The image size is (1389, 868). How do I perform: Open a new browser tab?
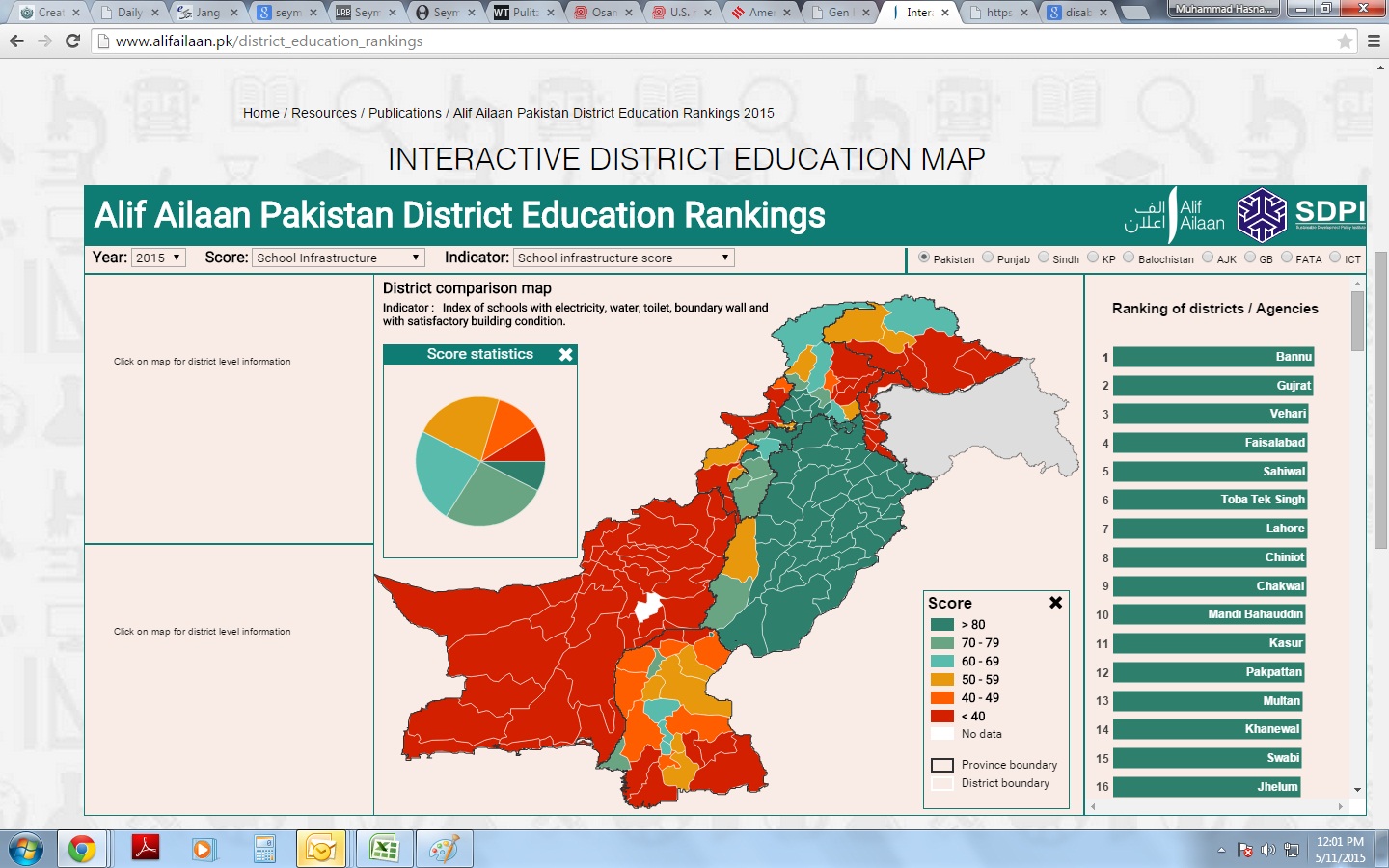(1135, 13)
